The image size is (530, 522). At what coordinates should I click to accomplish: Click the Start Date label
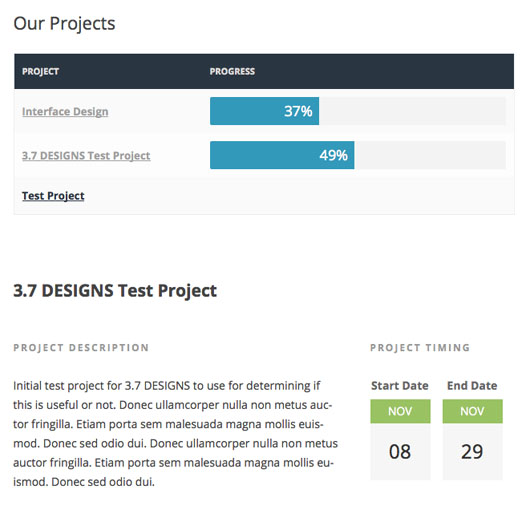coord(400,386)
